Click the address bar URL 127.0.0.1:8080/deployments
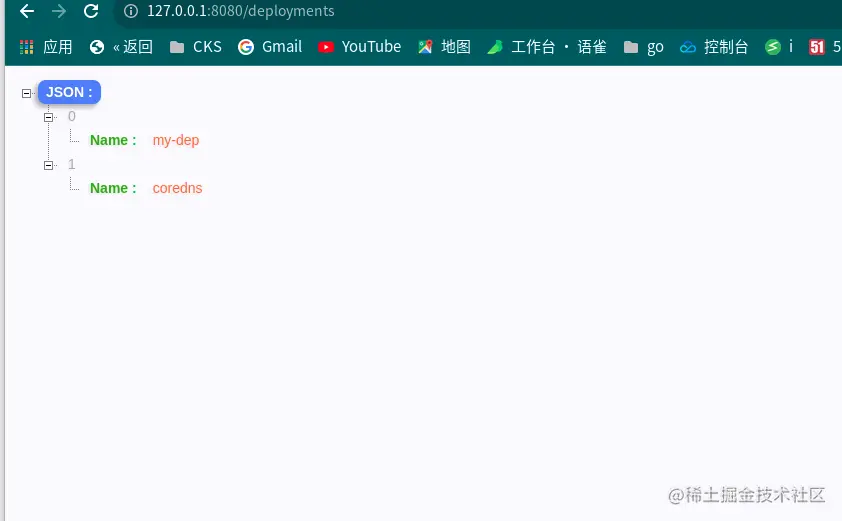 pos(241,11)
